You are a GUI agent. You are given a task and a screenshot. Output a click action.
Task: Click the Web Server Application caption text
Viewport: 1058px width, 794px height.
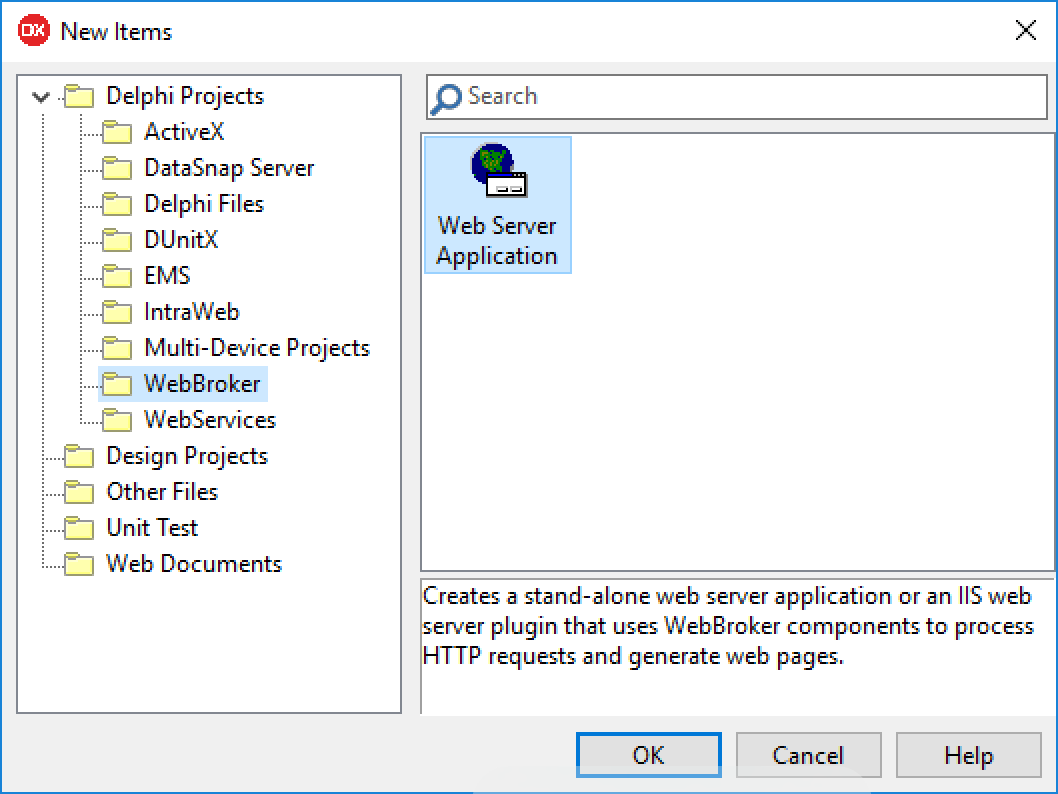497,241
